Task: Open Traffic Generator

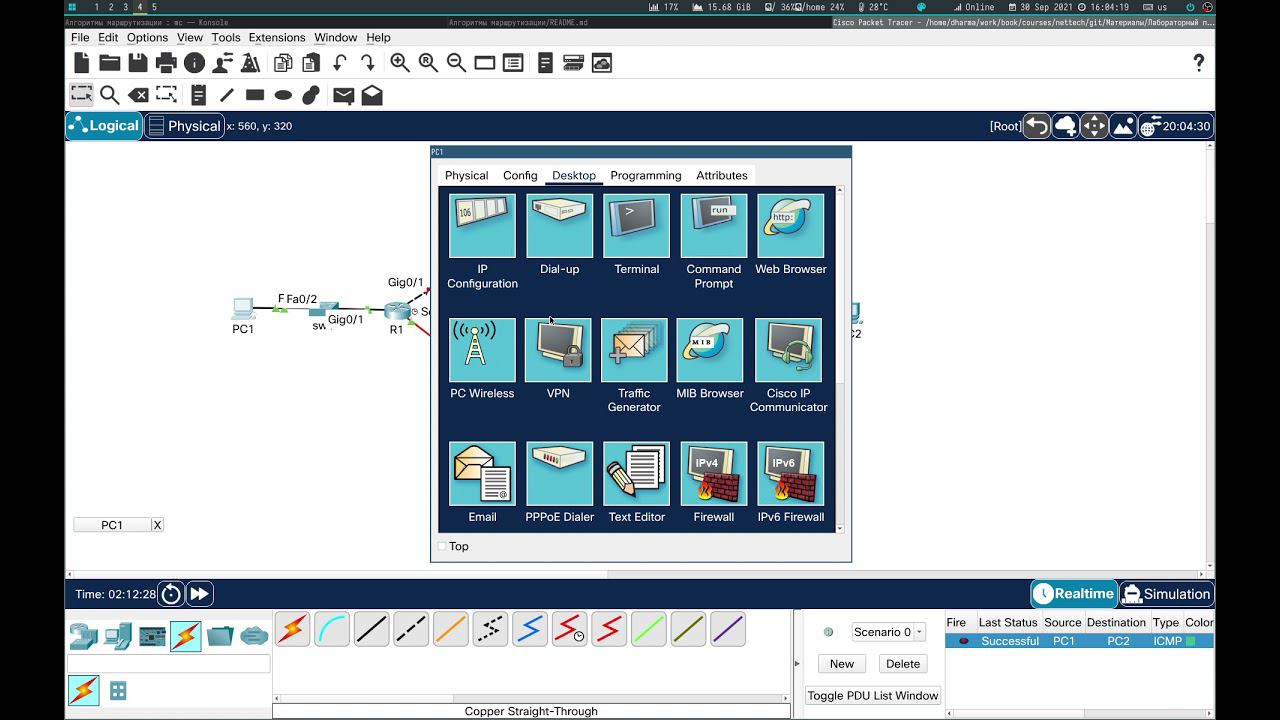Action: (x=634, y=350)
